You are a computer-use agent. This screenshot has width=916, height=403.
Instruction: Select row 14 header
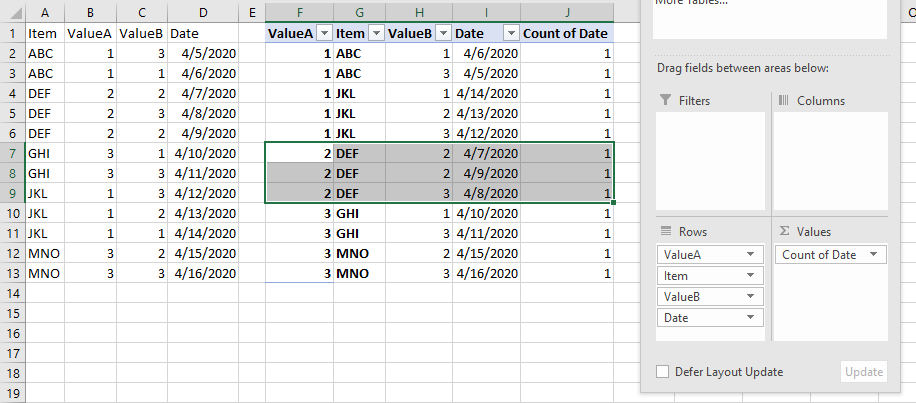[12, 293]
